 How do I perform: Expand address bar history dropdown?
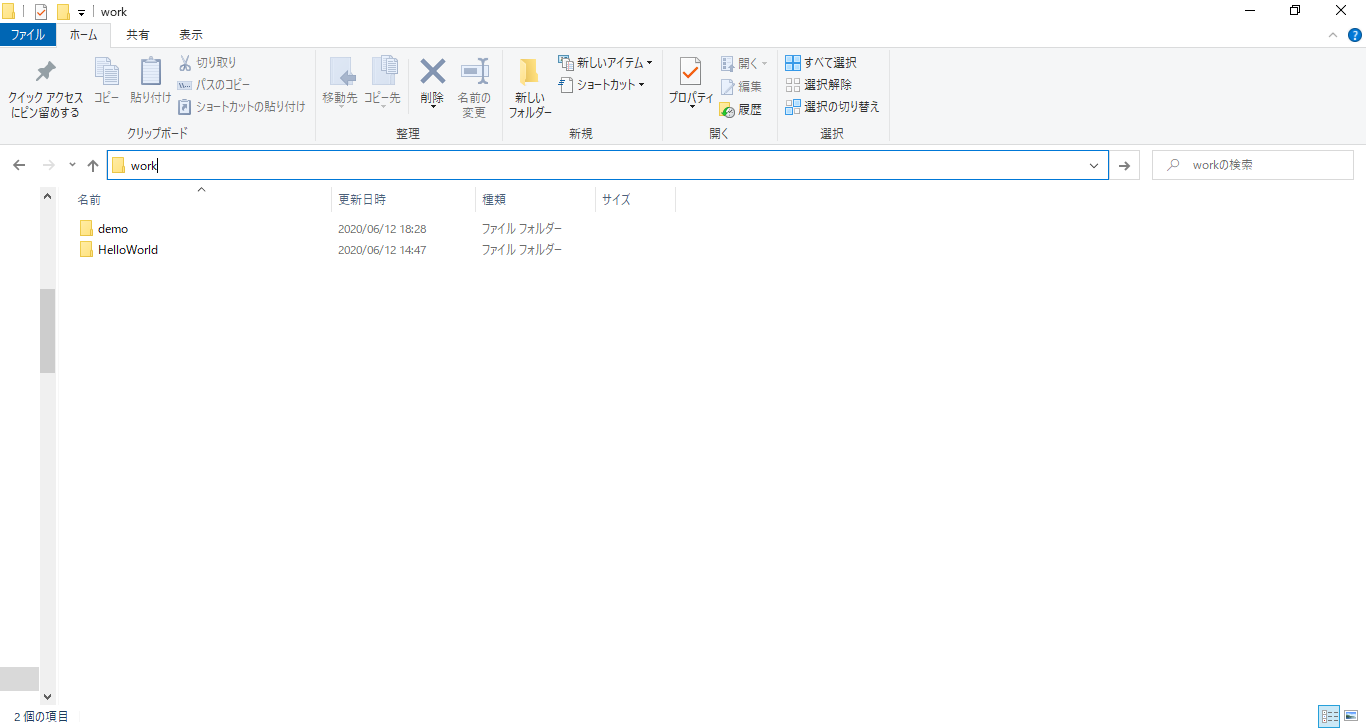click(x=1094, y=166)
